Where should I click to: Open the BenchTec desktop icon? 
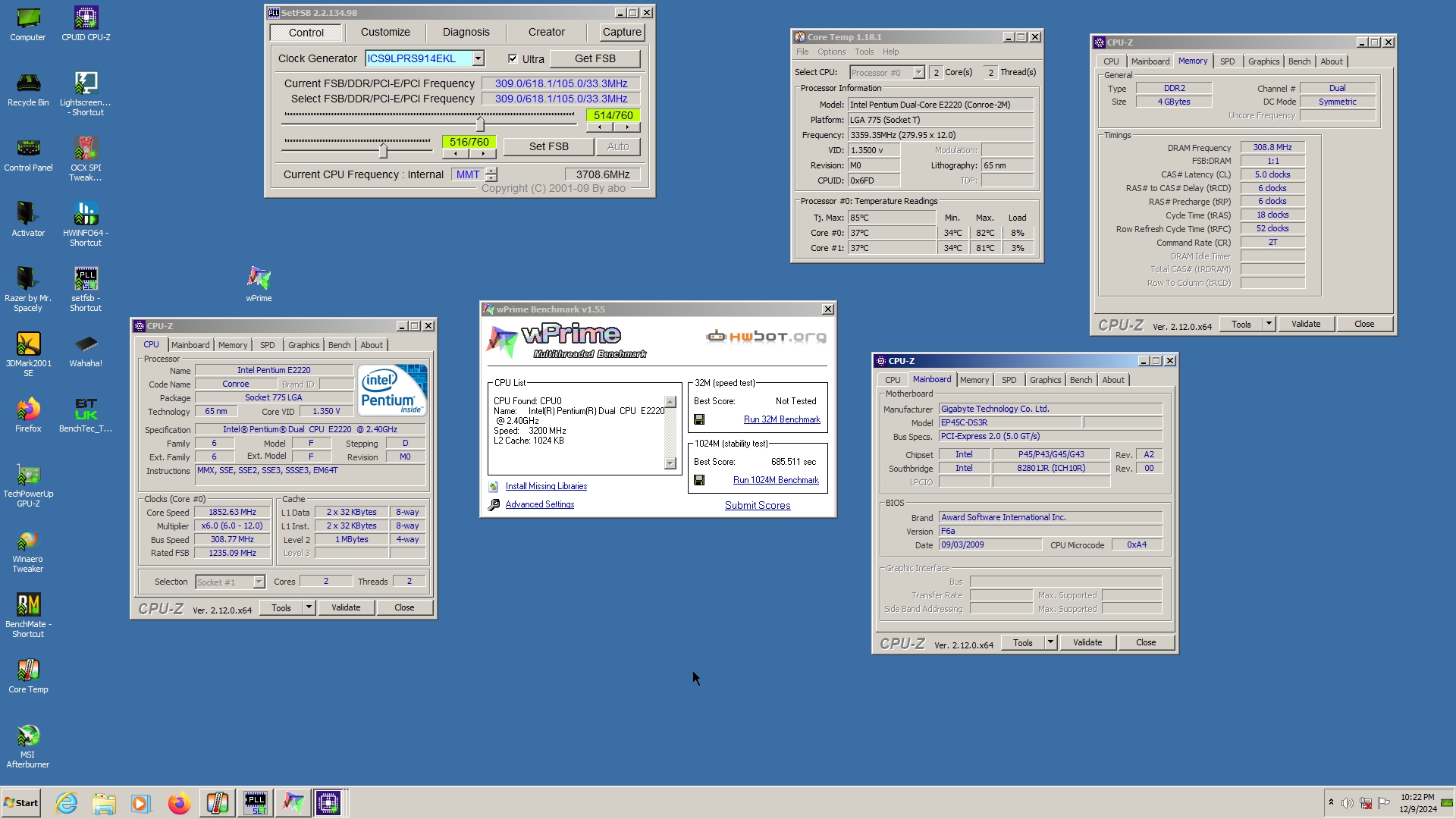coord(86,414)
